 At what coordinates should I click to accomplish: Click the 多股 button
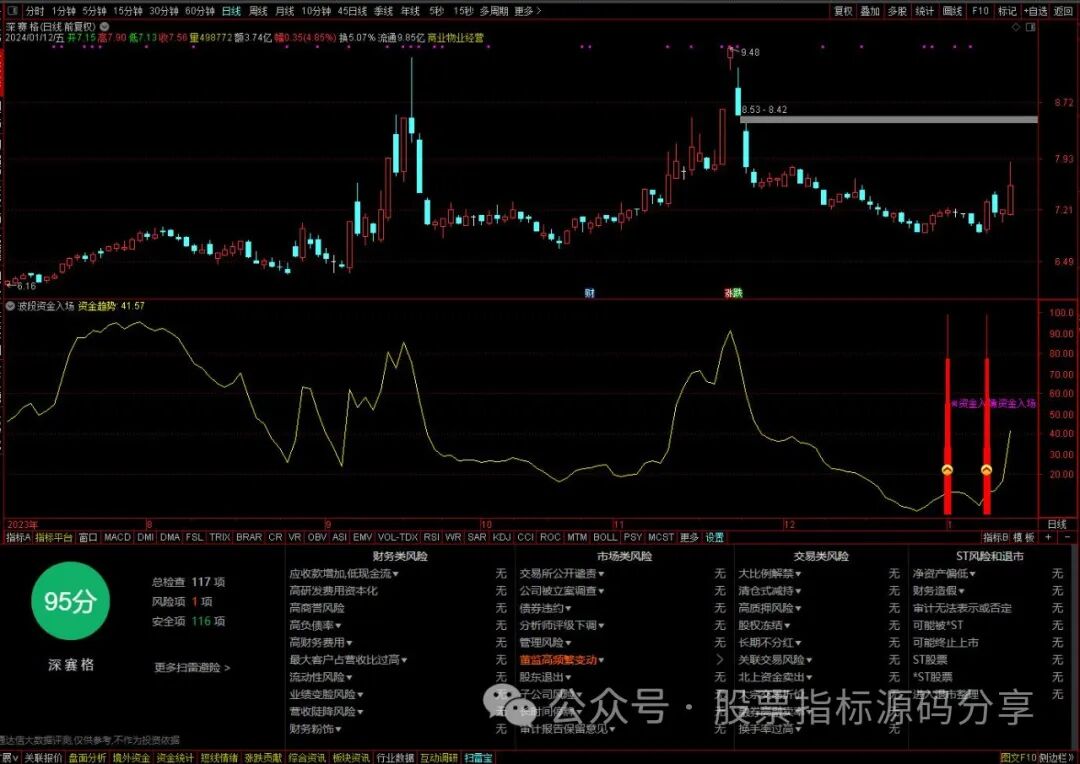[x=897, y=11]
